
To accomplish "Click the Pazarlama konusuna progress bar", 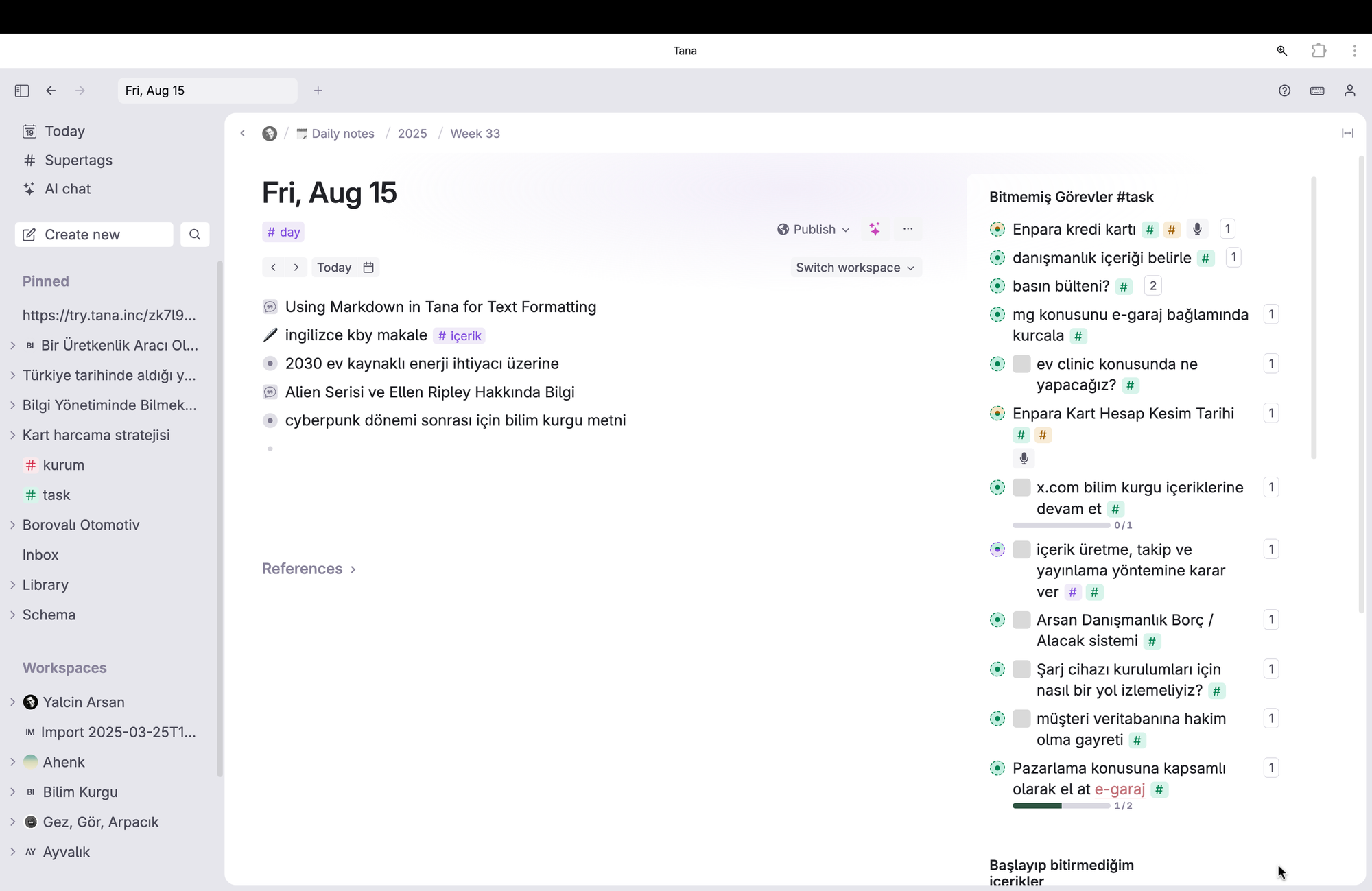I will pos(1061,806).
